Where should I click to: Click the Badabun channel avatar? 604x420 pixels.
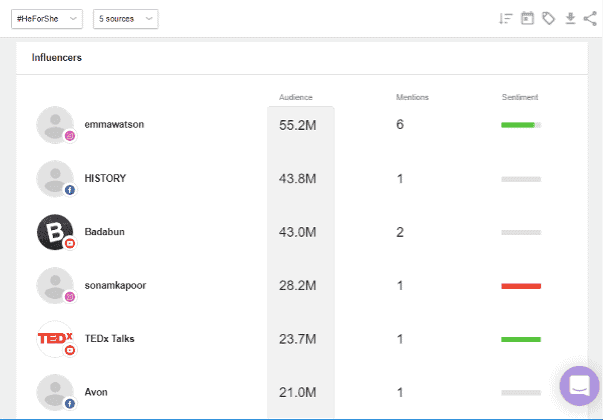tap(54, 232)
